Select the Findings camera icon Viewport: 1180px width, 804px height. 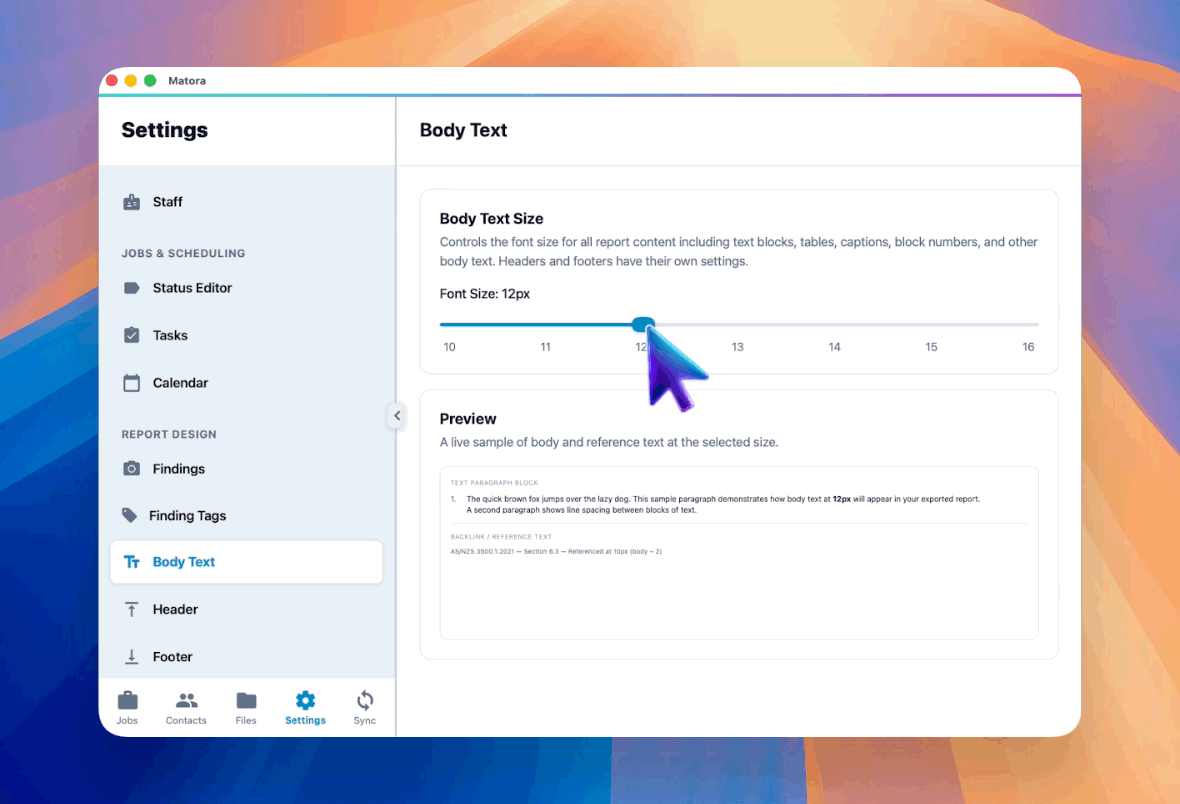point(132,468)
